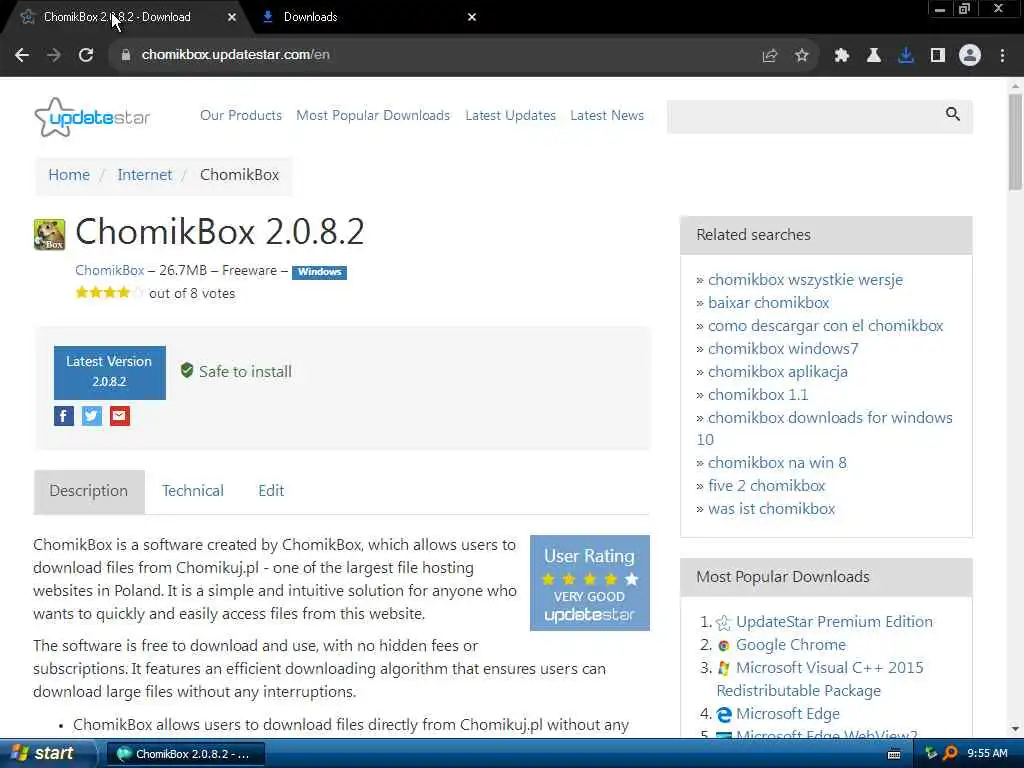Open chomikbox aplikacja related search
1024x768 pixels.
click(778, 372)
